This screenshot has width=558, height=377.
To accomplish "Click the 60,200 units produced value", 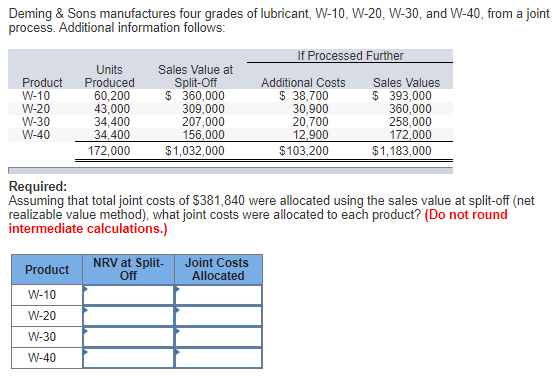I will [x=112, y=96].
